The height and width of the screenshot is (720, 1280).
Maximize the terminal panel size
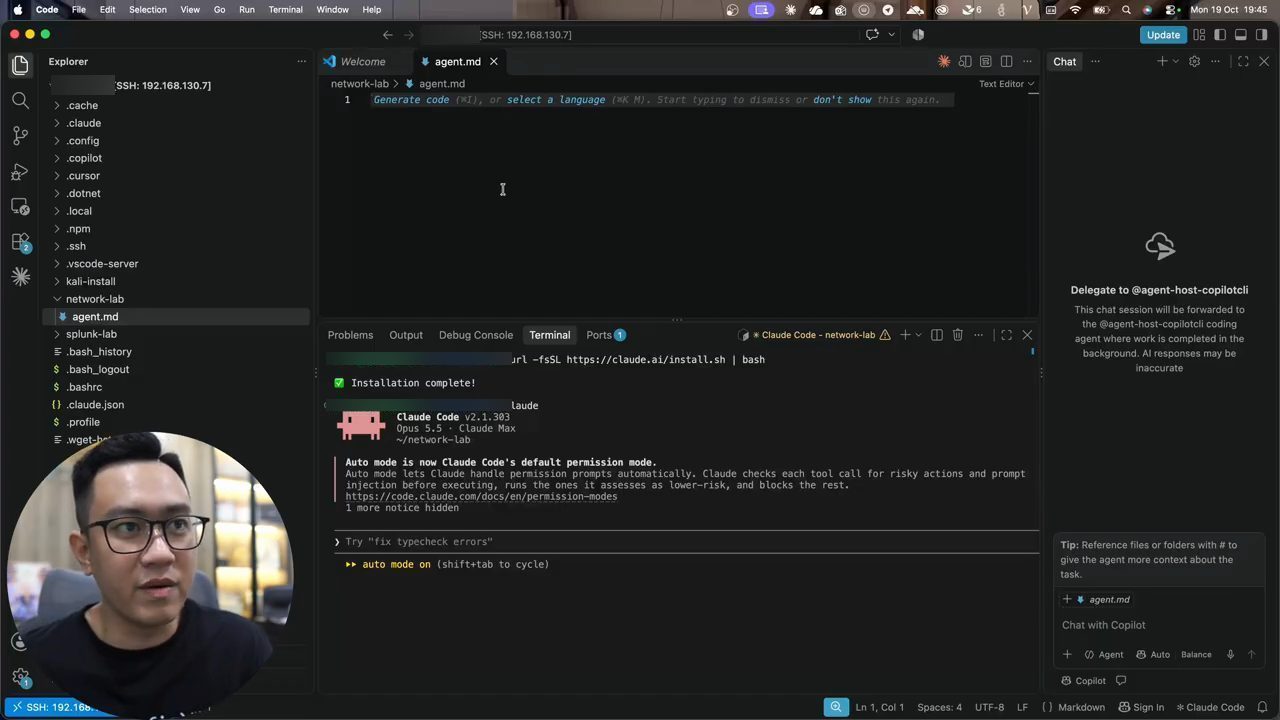[1006, 335]
